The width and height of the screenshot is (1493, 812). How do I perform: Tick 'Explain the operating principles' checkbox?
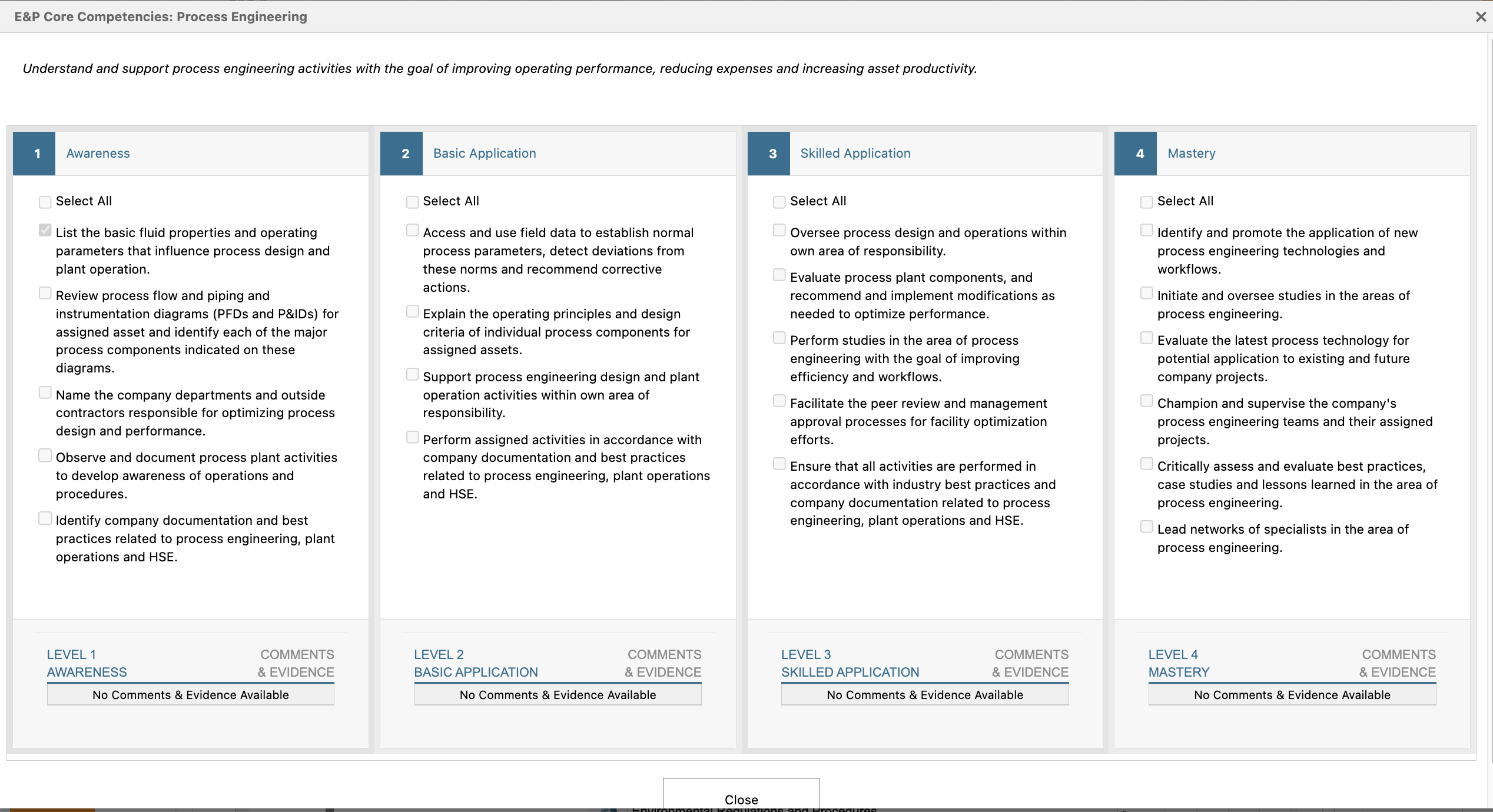[x=413, y=311]
